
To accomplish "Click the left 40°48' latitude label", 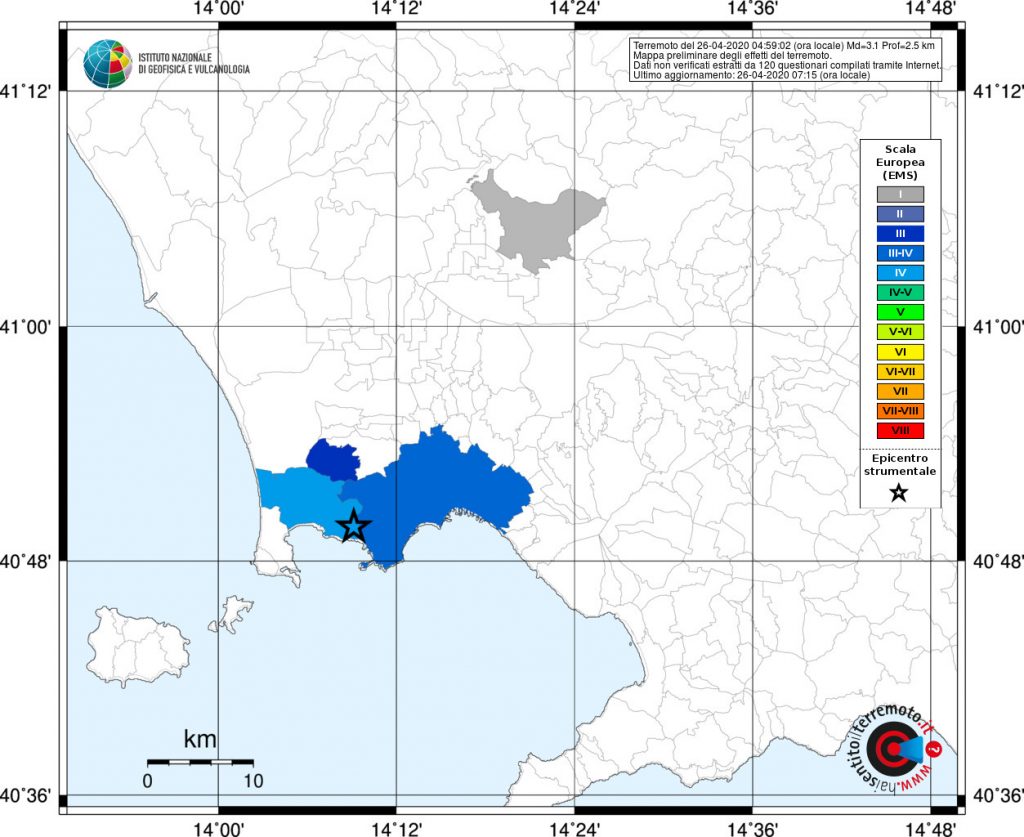I will point(25,561).
